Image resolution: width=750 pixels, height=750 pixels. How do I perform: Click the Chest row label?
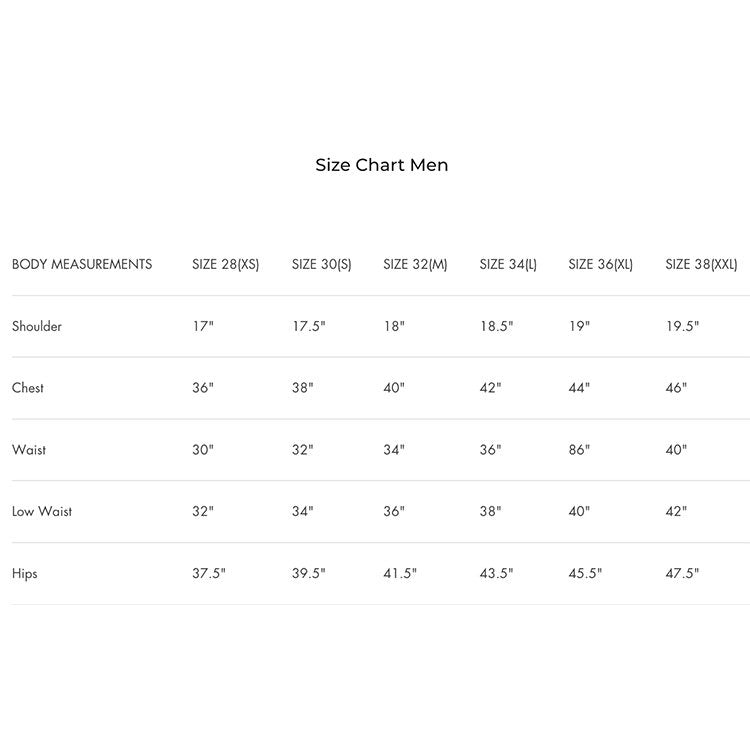[x=28, y=387]
